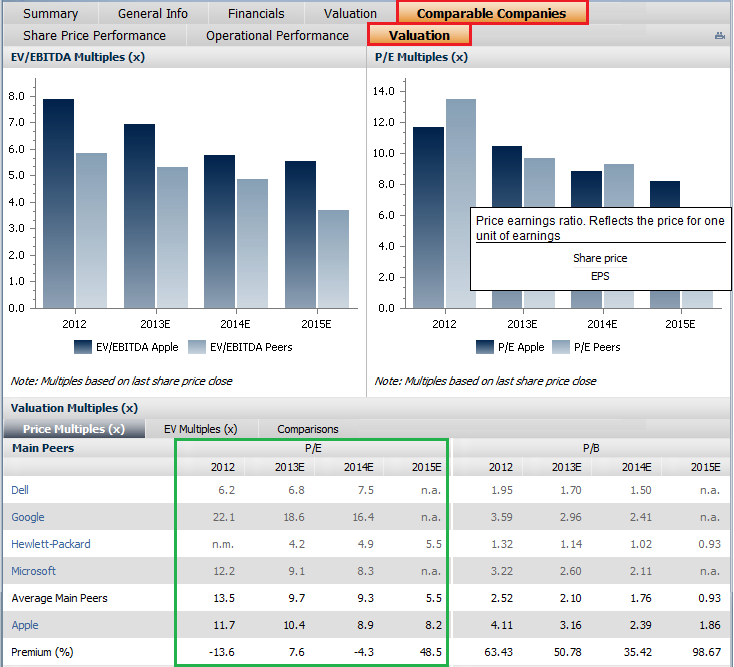This screenshot has height=667, width=734.
Task: Open the Apple company link
Action: coord(25,625)
